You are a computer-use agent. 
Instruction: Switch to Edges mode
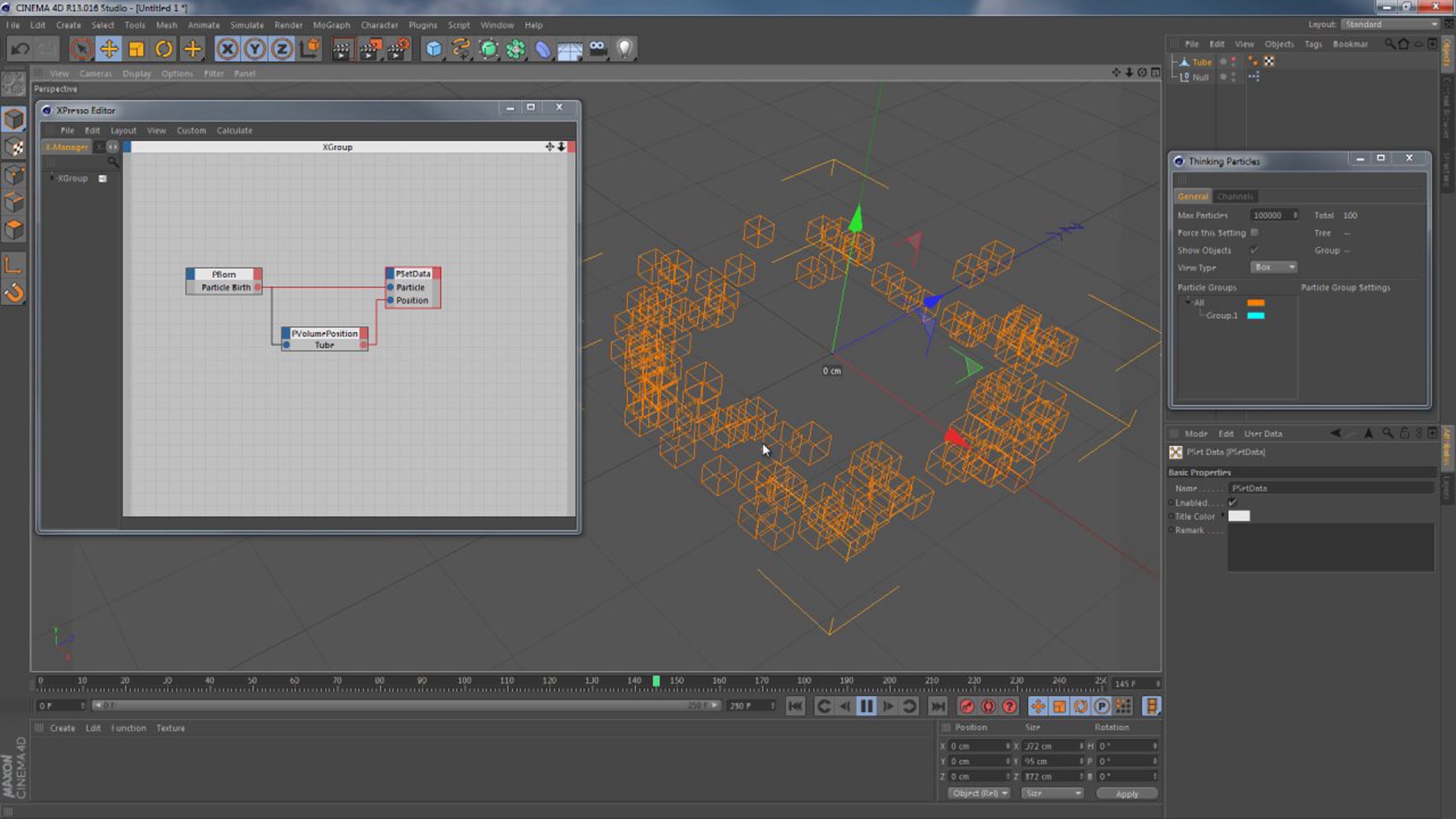[13, 203]
